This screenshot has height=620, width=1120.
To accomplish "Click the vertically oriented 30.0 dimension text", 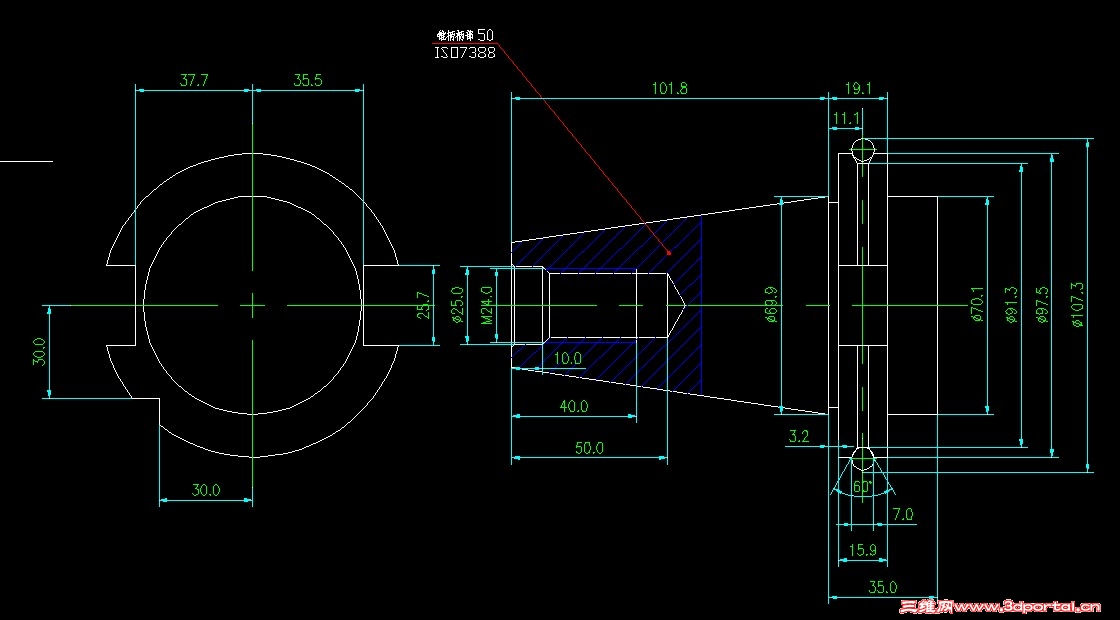I will [39, 352].
